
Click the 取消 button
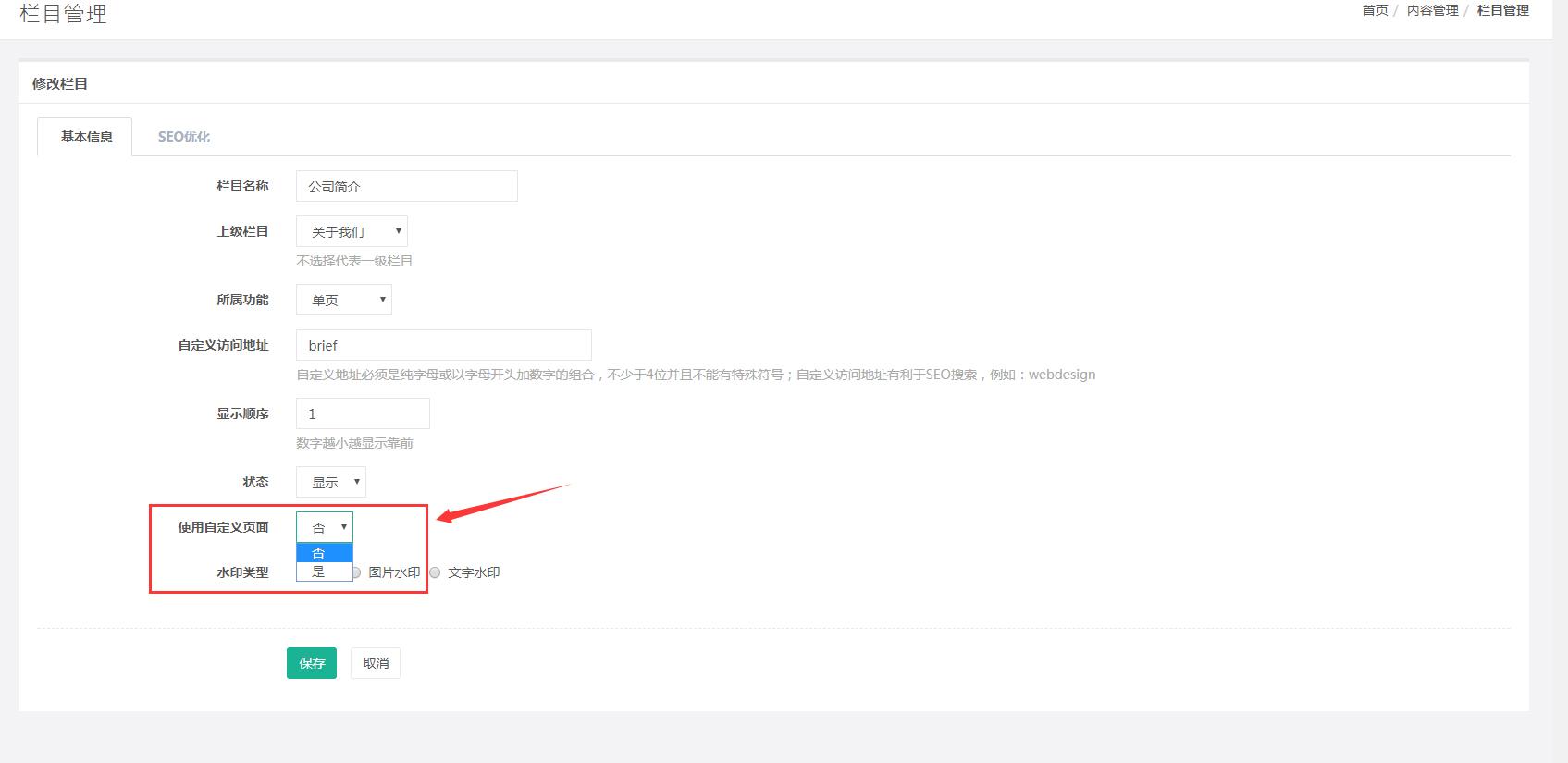point(376,663)
